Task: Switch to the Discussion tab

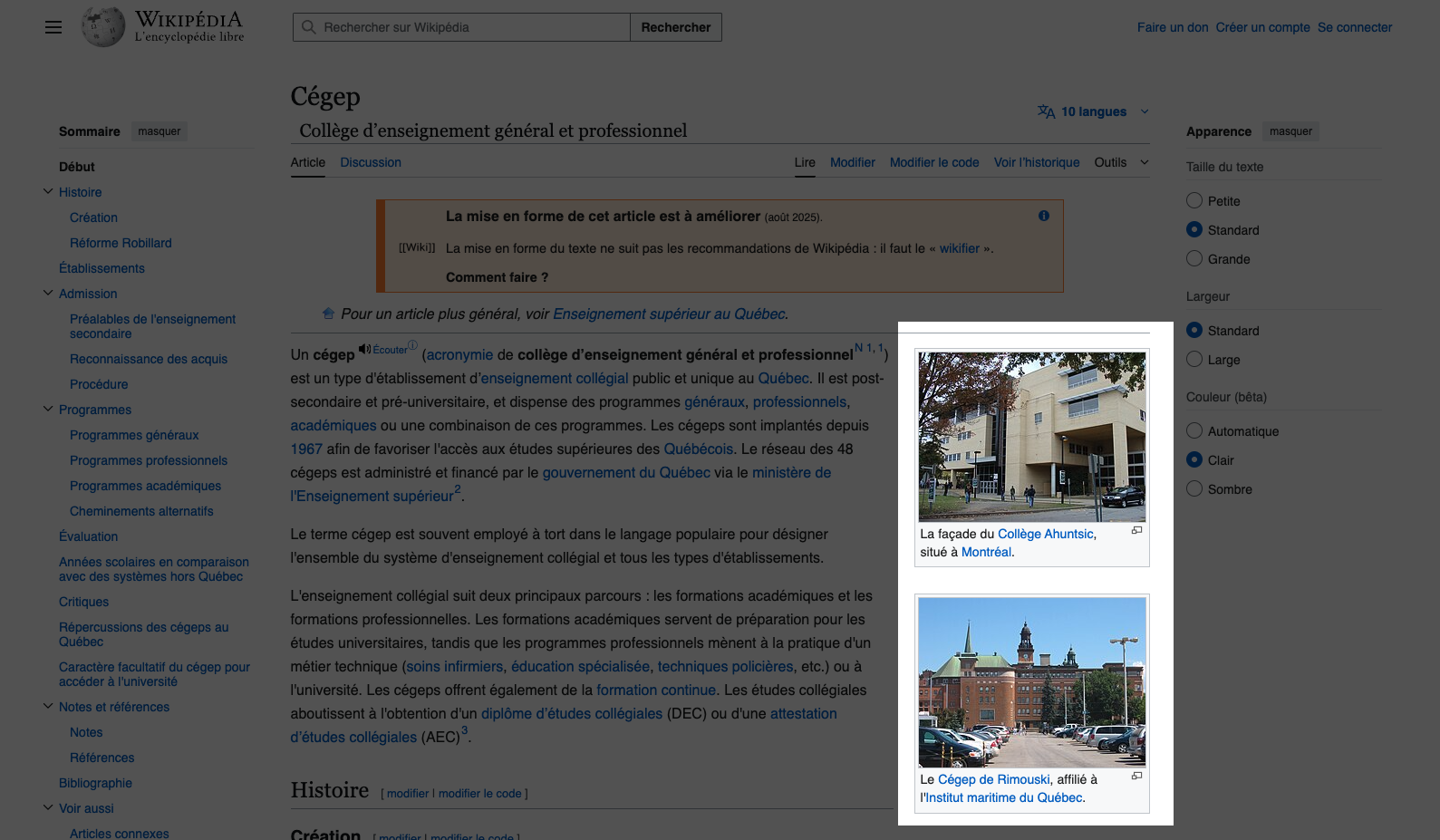Action: pyautogui.click(x=371, y=162)
